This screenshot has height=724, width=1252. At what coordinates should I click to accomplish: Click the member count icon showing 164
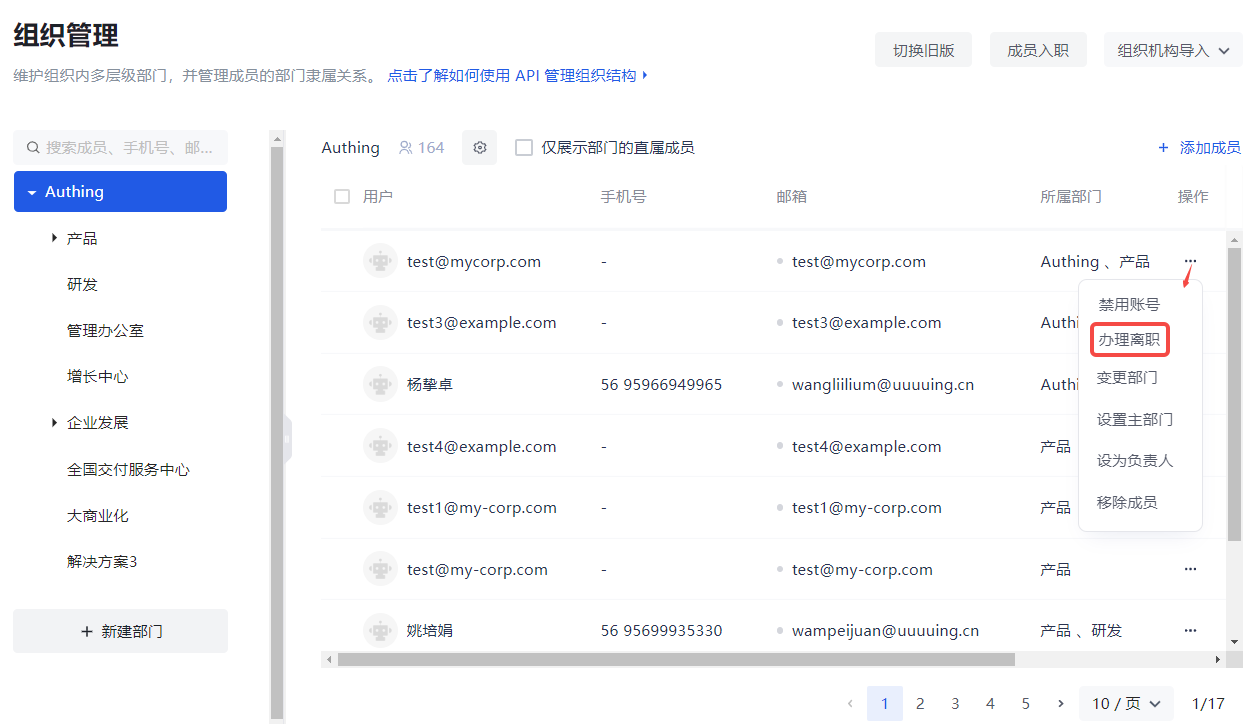tap(406, 148)
